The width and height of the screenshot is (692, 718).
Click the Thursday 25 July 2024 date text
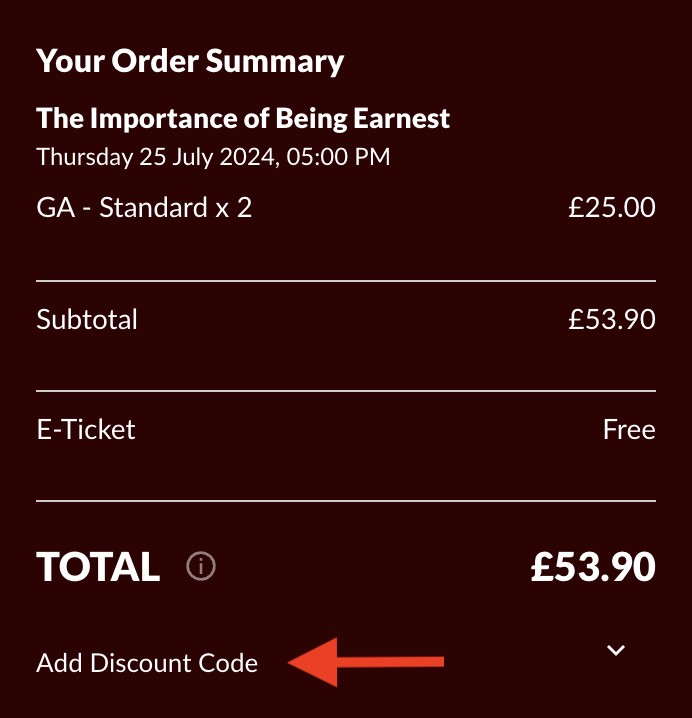[x=156, y=157]
